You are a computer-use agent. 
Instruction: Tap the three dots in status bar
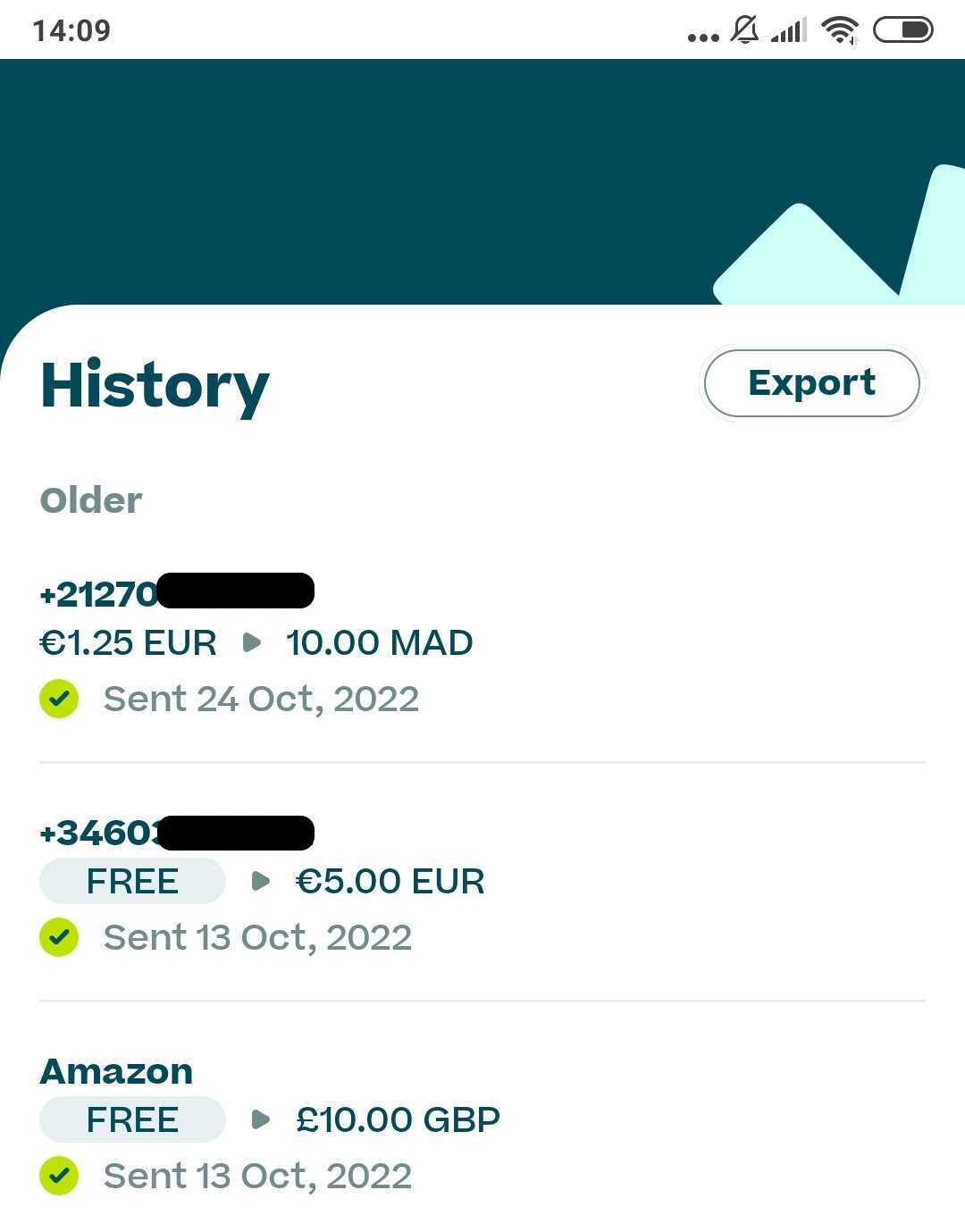[x=703, y=37]
